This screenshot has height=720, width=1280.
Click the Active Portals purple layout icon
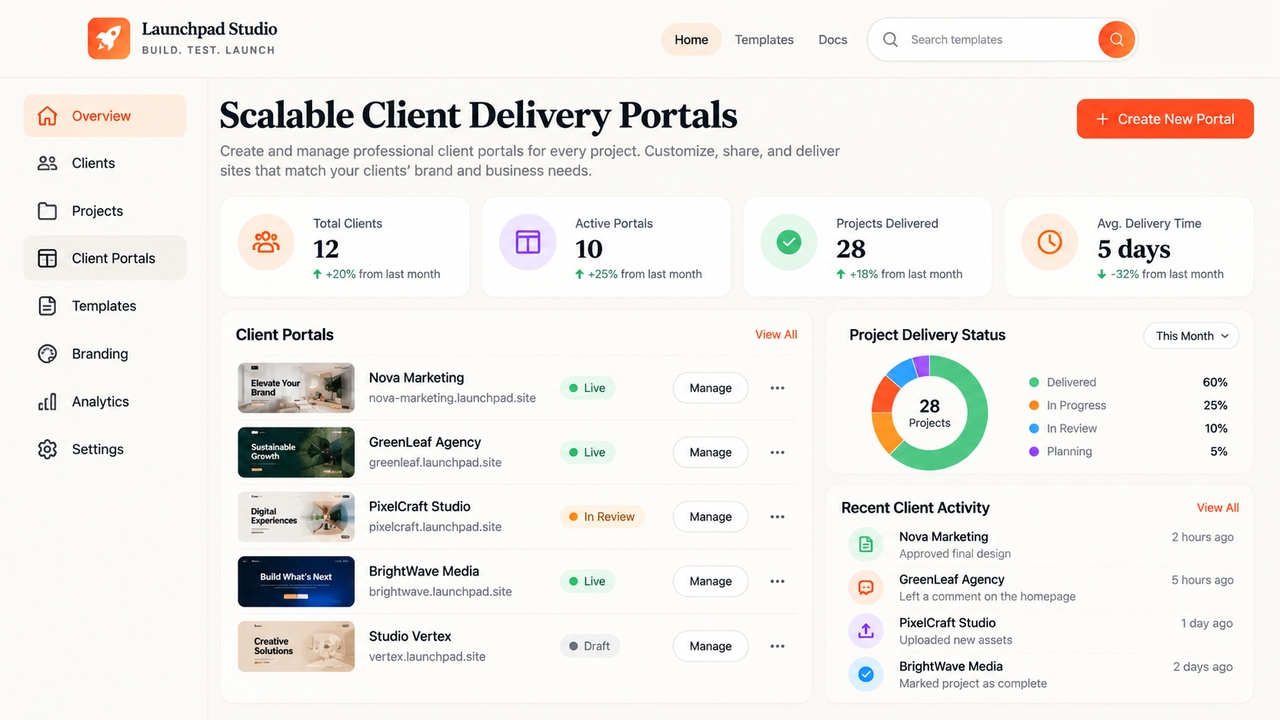pyautogui.click(x=527, y=242)
